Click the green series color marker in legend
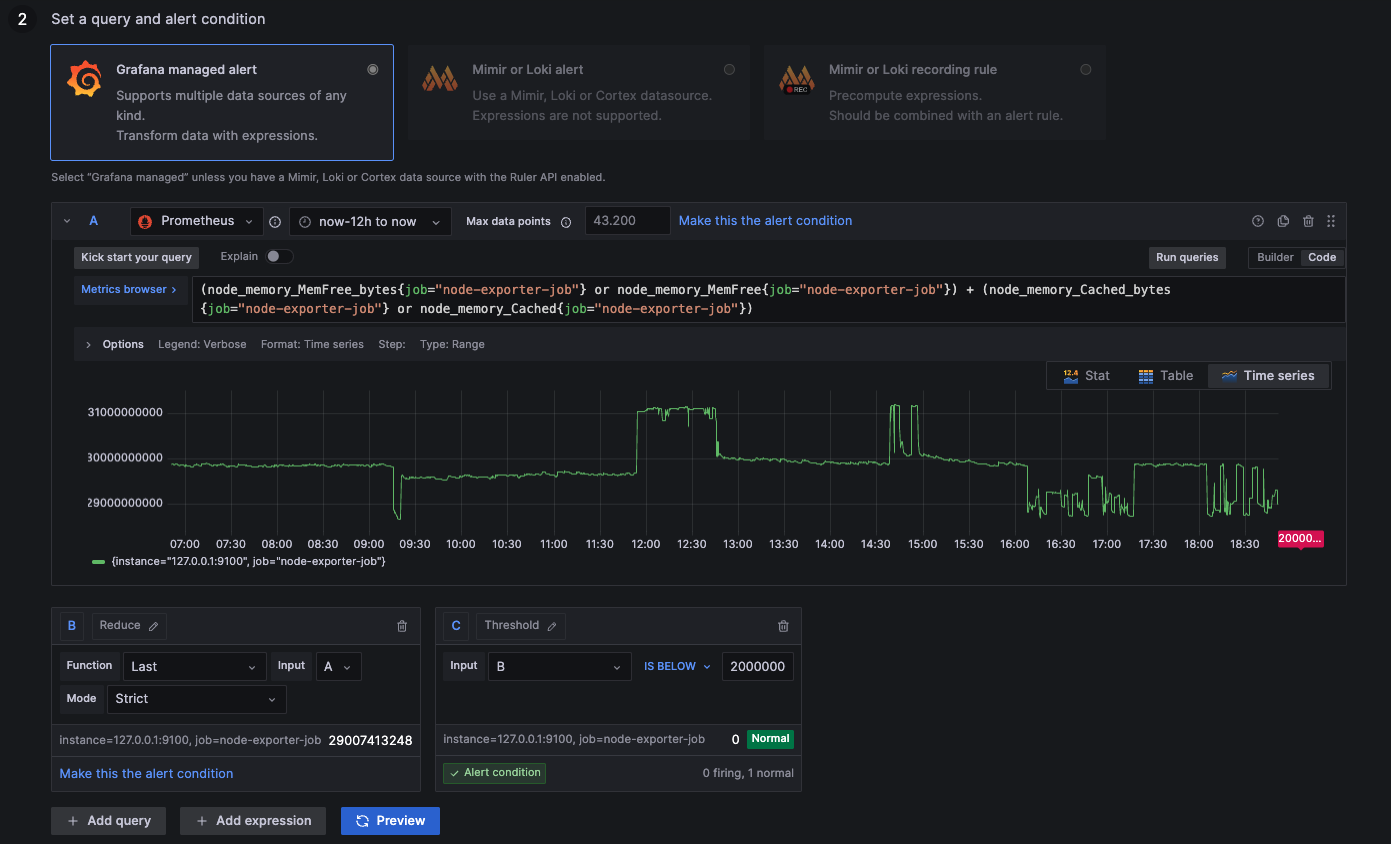This screenshot has width=1391, height=844. pyautogui.click(x=98, y=562)
